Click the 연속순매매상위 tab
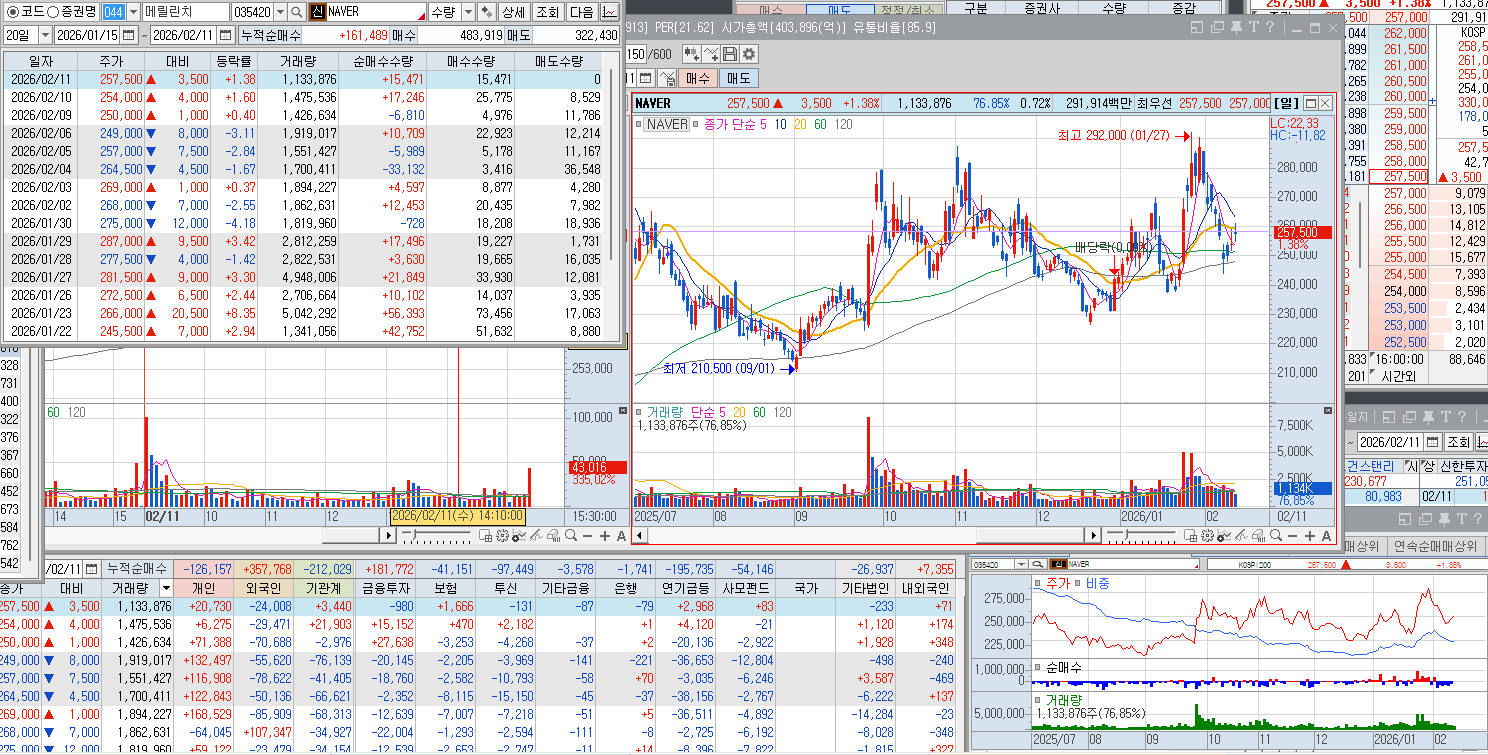Image resolution: width=1488 pixels, height=755 pixels. point(1436,546)
